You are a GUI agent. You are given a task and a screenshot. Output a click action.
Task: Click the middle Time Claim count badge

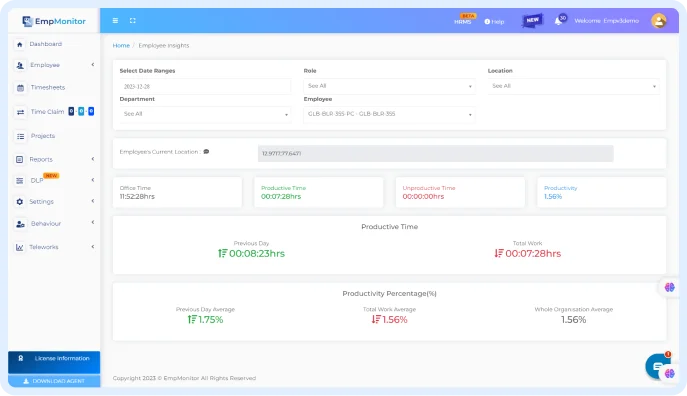coord(81,111)
